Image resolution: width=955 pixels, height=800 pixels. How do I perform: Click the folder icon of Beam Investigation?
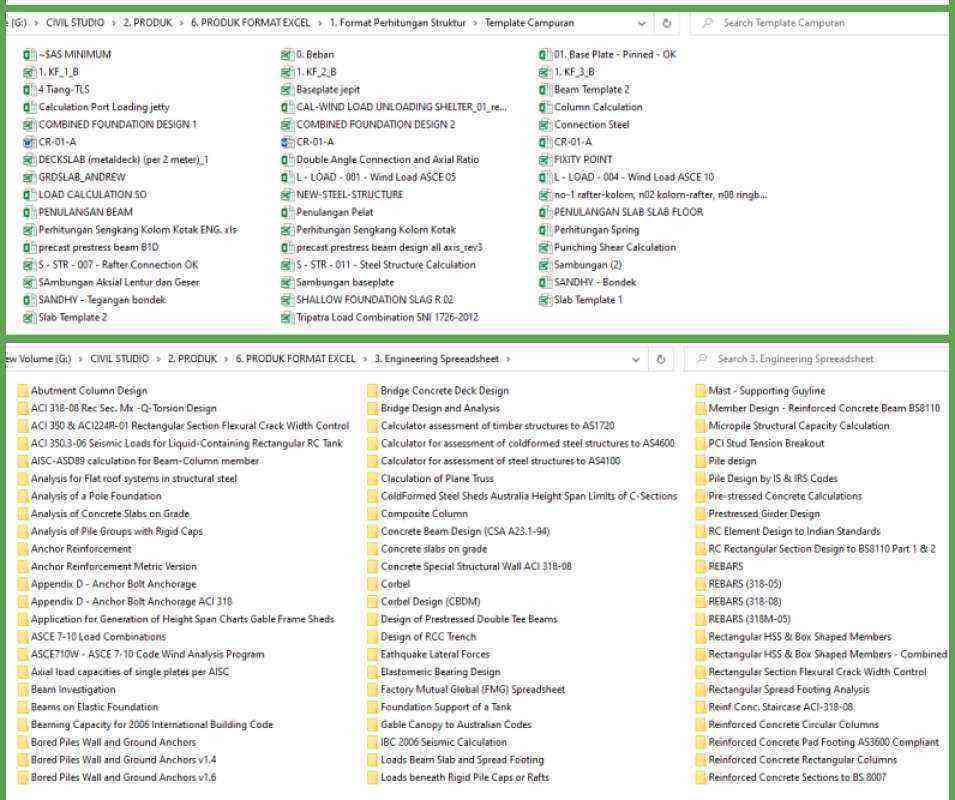click(23, 690)
